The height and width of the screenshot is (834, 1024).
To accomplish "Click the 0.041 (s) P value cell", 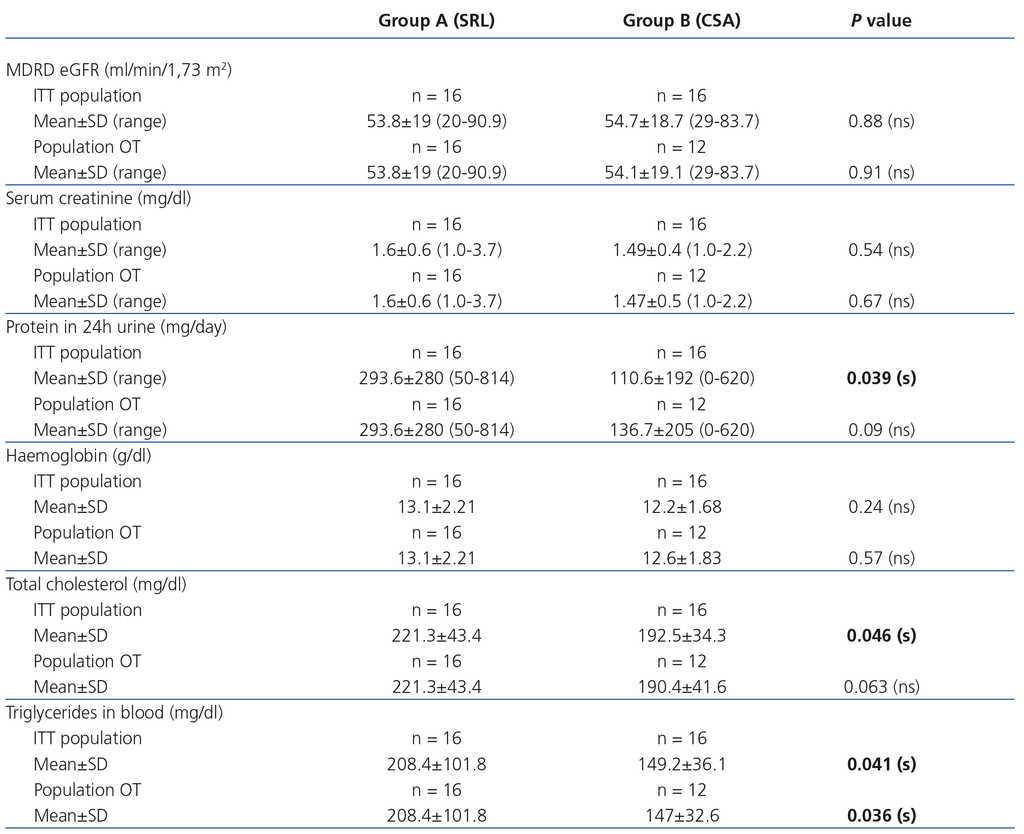I will pos(880,764).
